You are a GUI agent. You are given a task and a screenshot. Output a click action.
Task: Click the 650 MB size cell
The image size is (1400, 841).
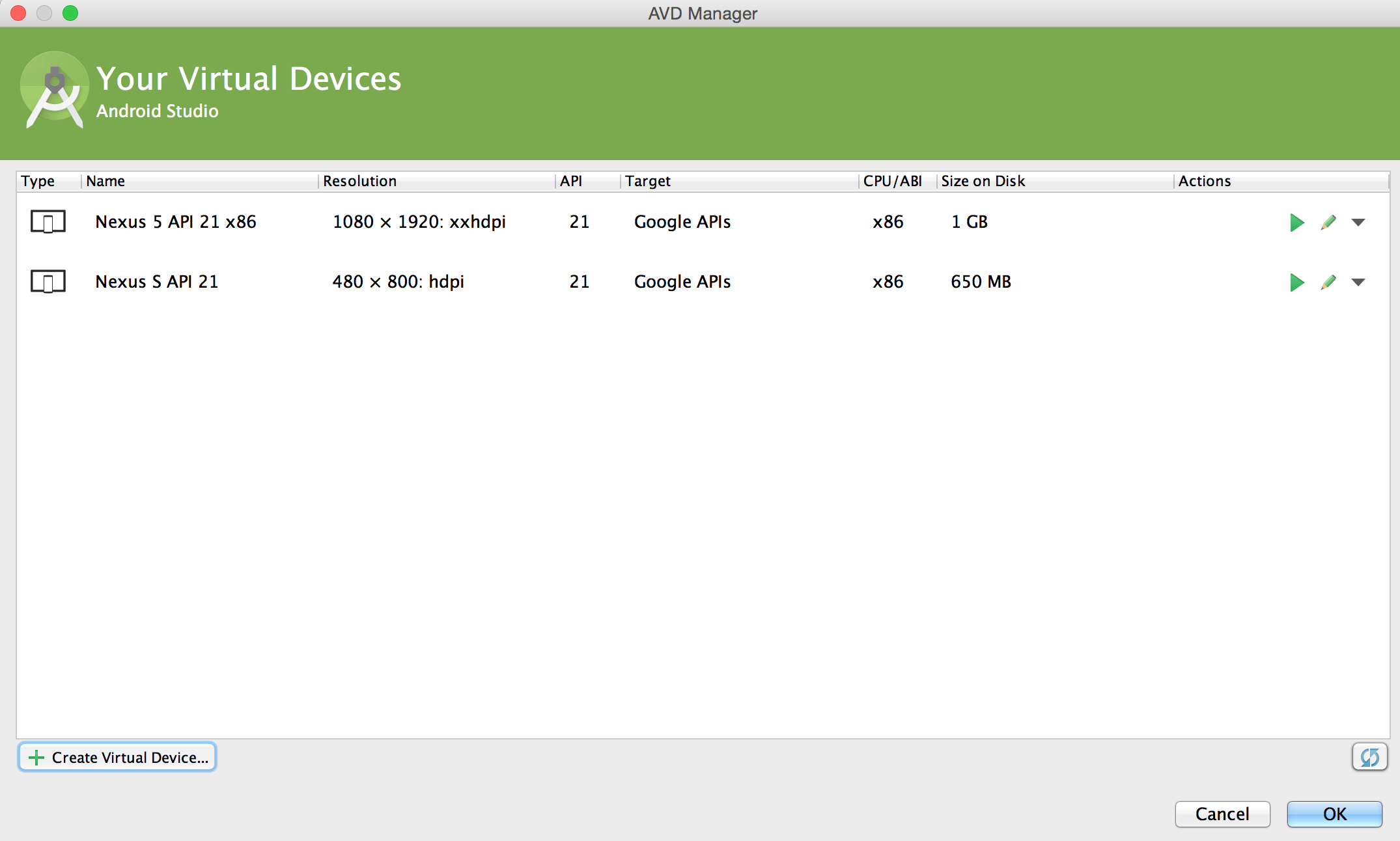(981, 282)
